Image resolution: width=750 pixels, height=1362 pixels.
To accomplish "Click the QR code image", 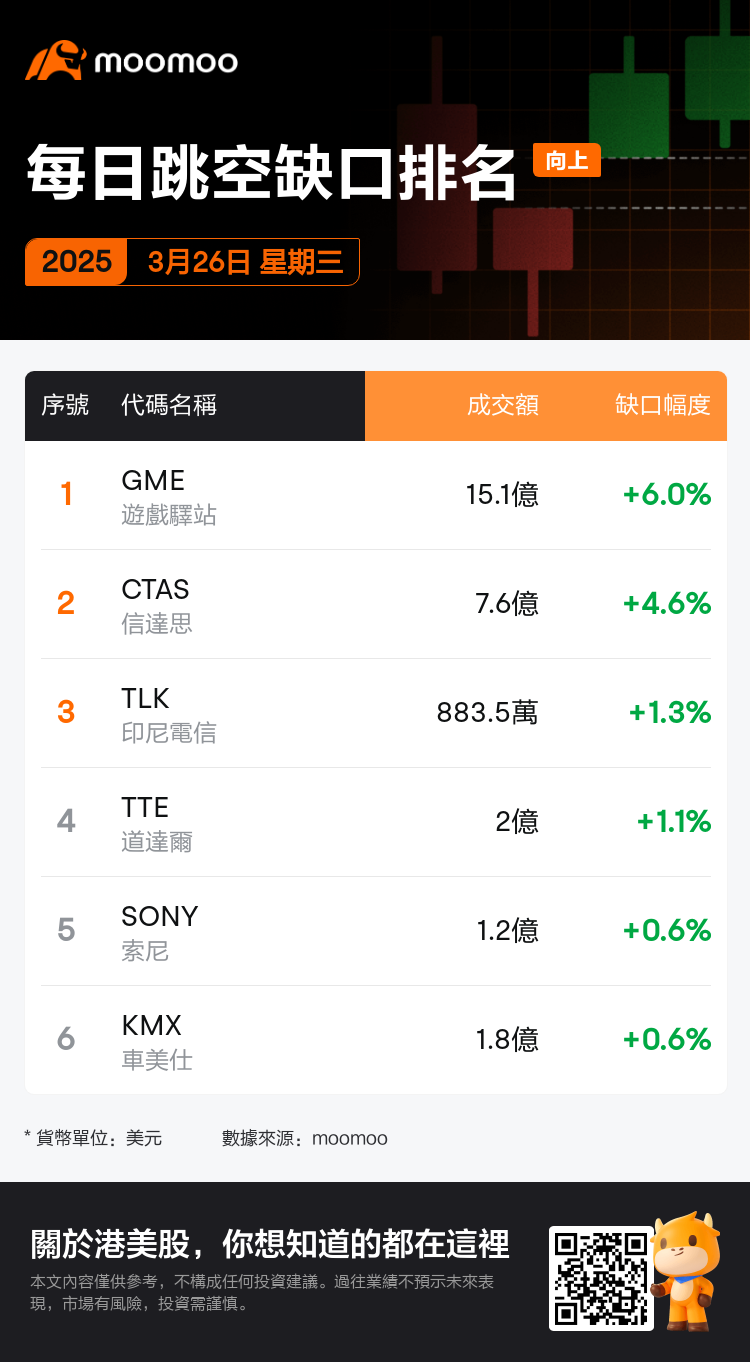I will tap(601, 1278).
